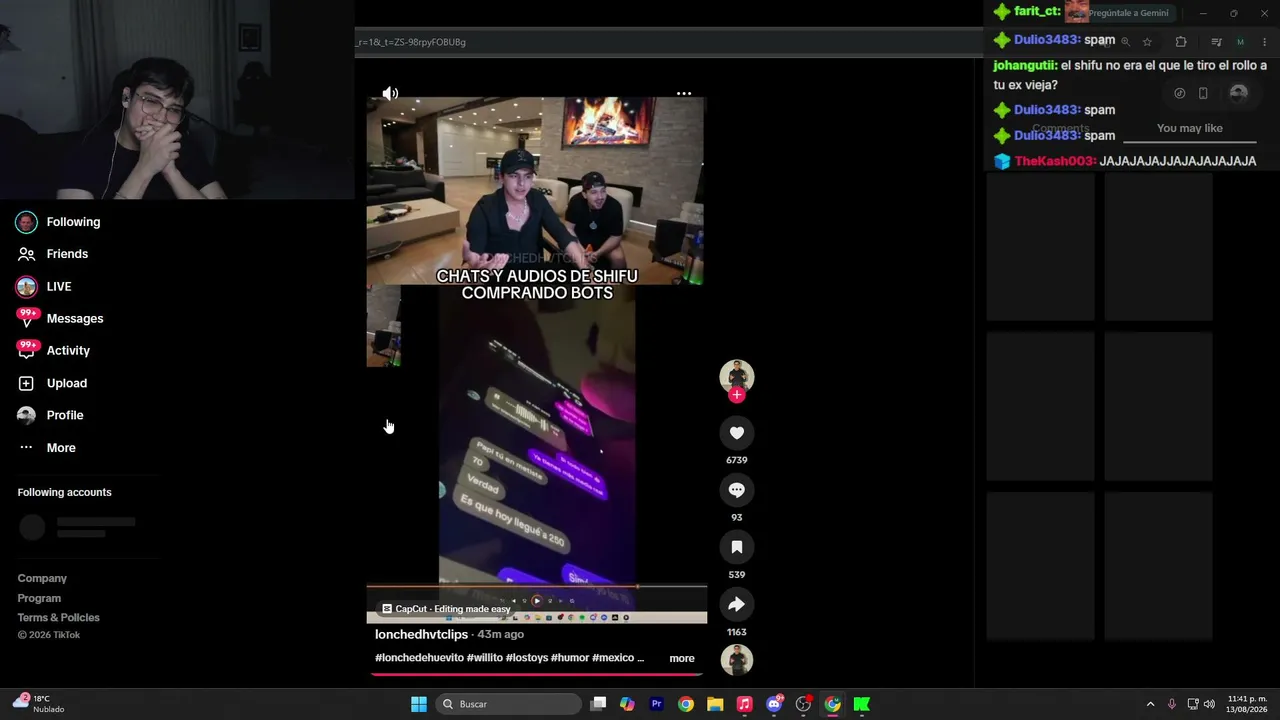This screenshot has height=720, width=1280.
Task: Click the #lostoys hashtag
Action: [525, 658]
